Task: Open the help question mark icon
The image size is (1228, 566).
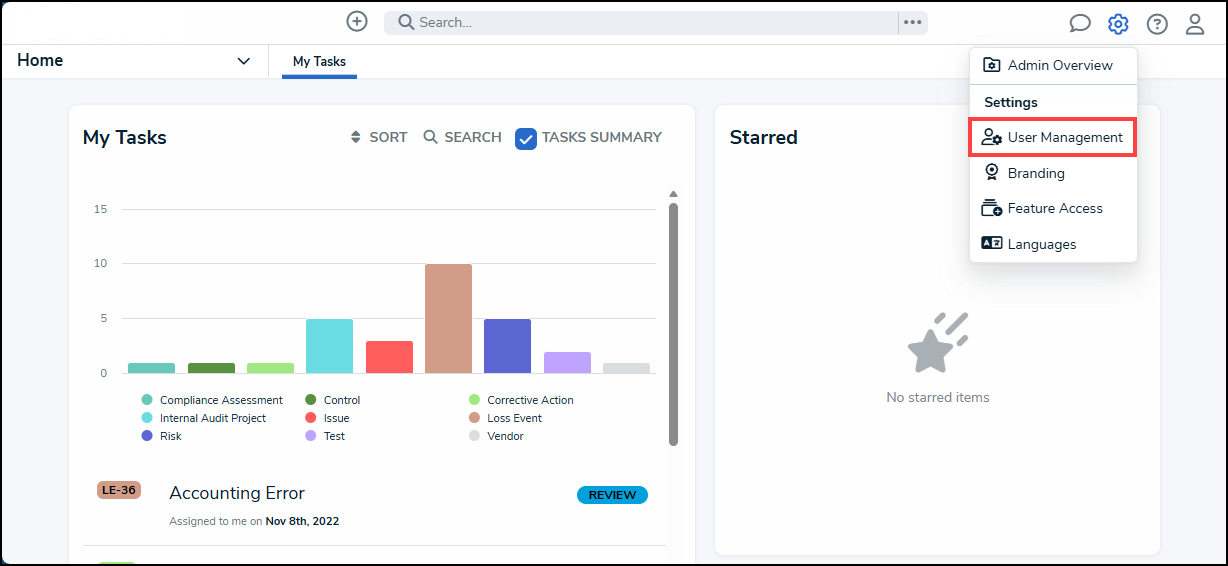Action: click(1157, 24)
